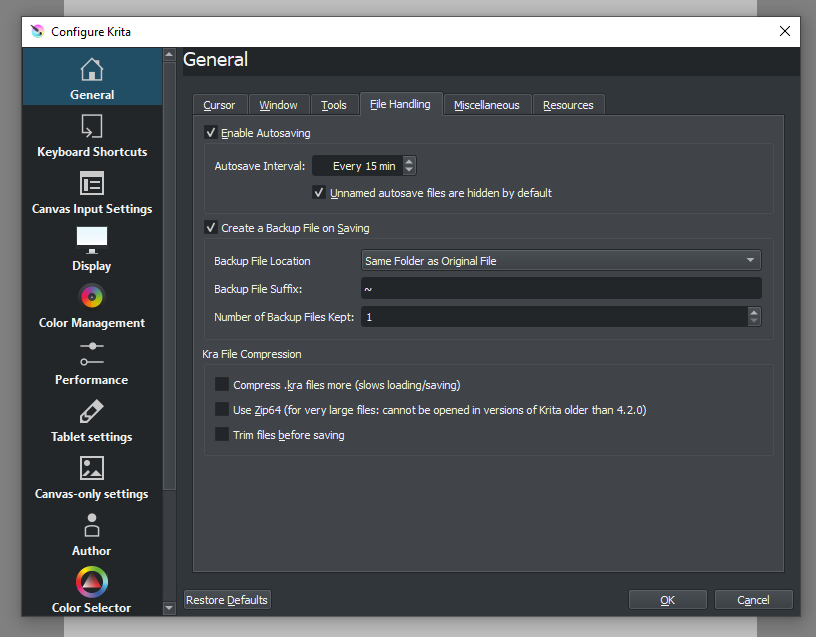Click Autosave Interval value field
The width and height of the screenshot is (816, 637).
(x=358, y=166)
